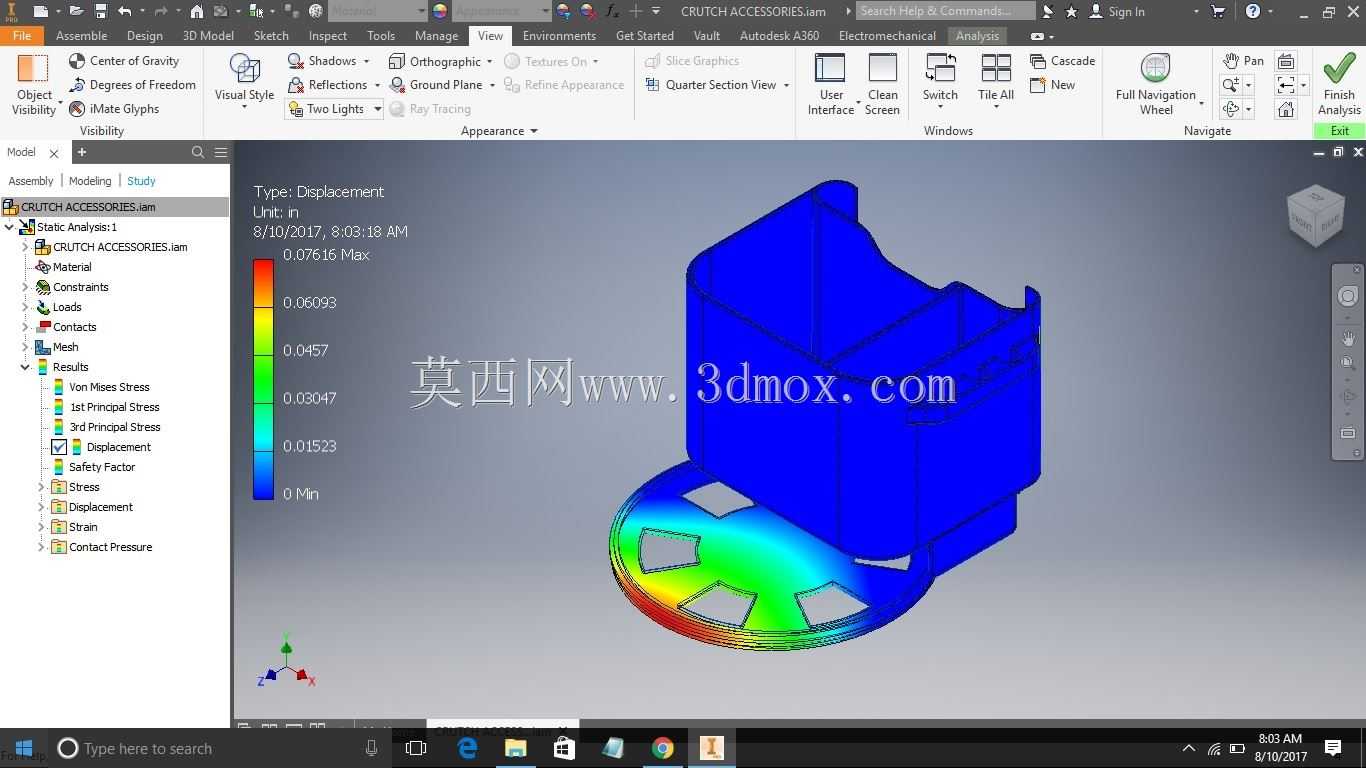
Task: Click the Undo arrow in quick access
Action: (124, 11)
